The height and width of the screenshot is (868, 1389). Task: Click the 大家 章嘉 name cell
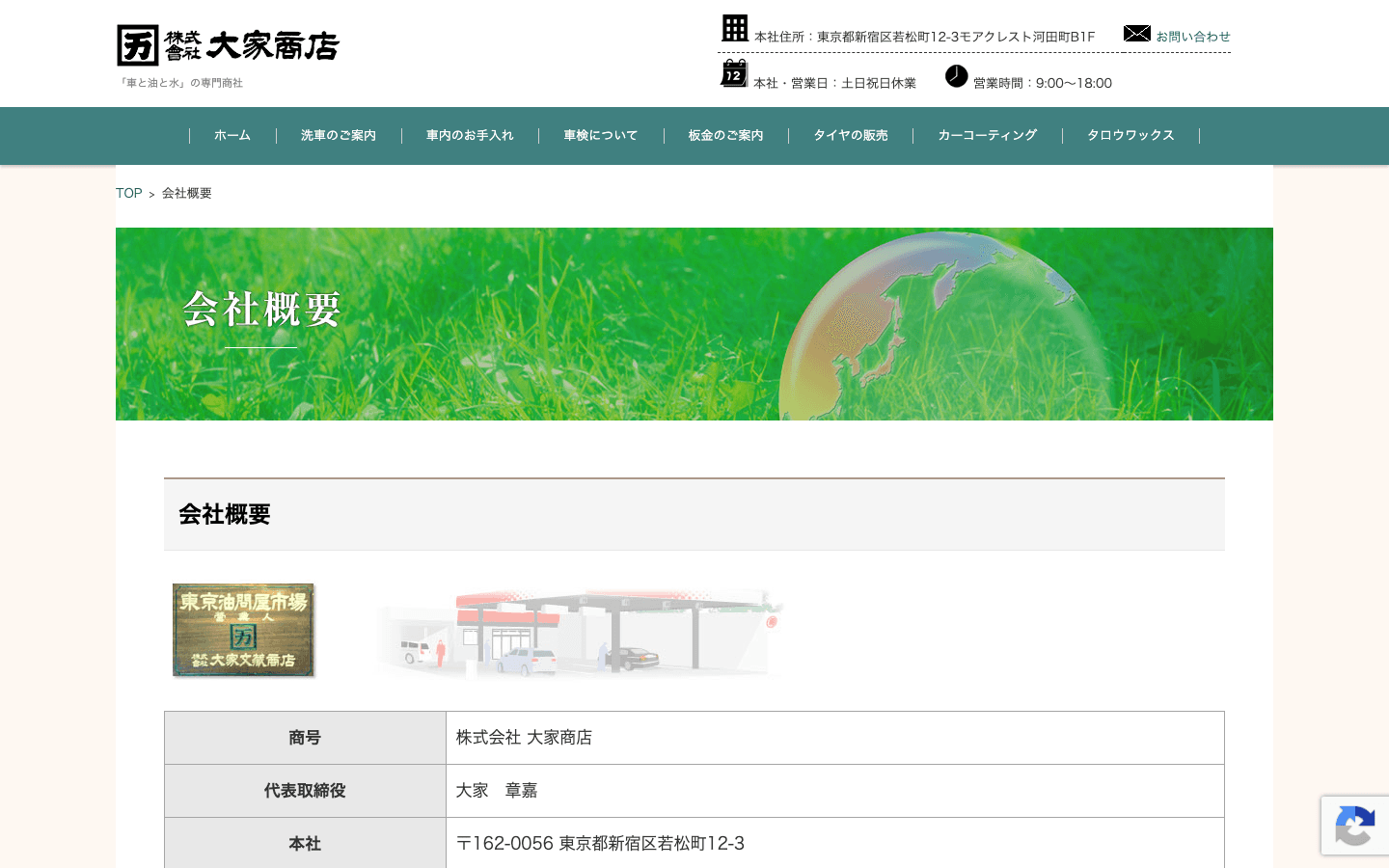(835, 791)
